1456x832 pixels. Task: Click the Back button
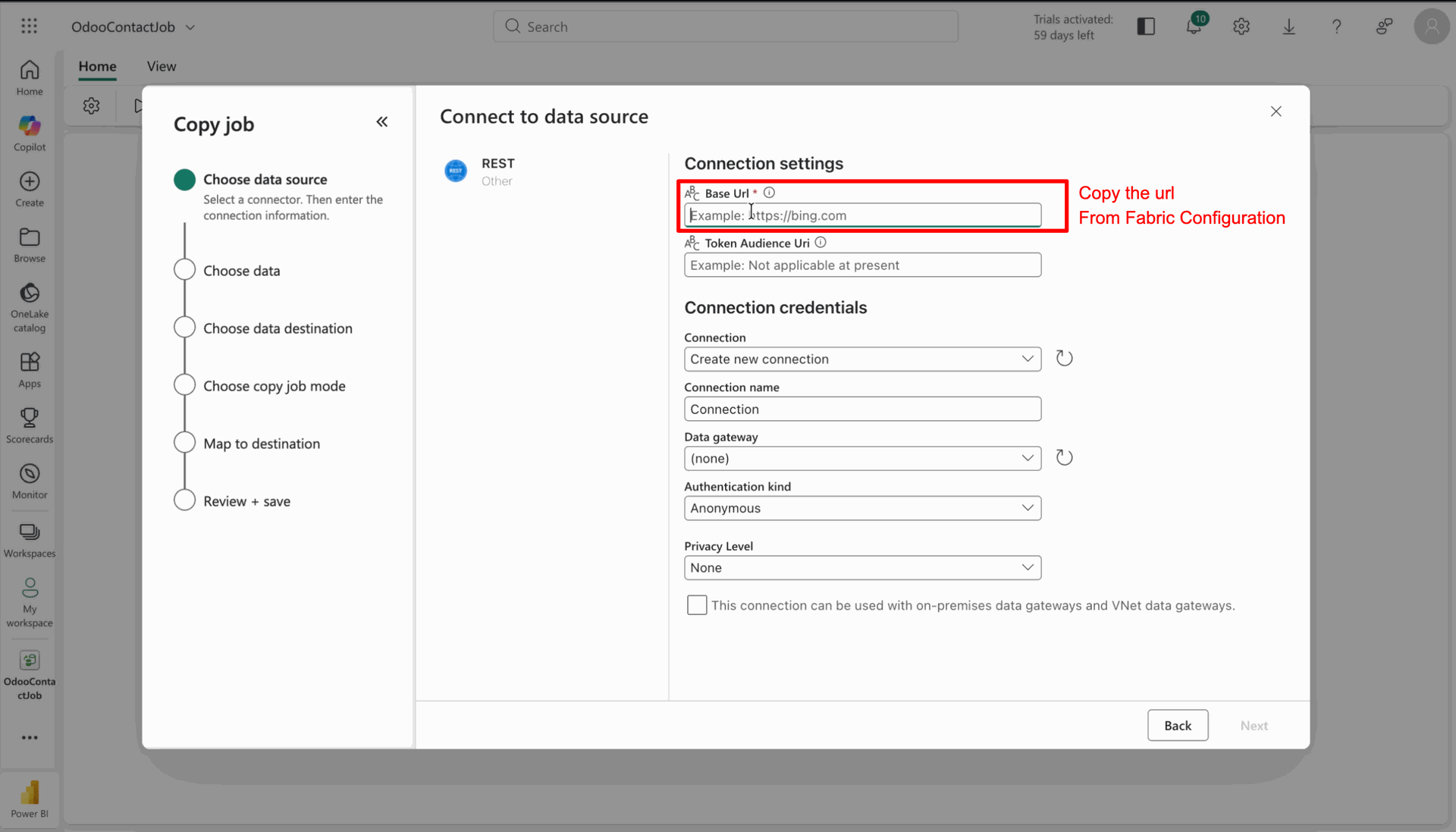click(x=1177, y=726)
